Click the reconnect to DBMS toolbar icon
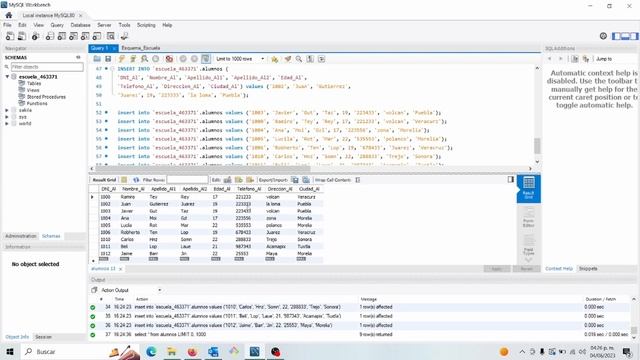The image size is (640, 360). click(x=125, y=36)
